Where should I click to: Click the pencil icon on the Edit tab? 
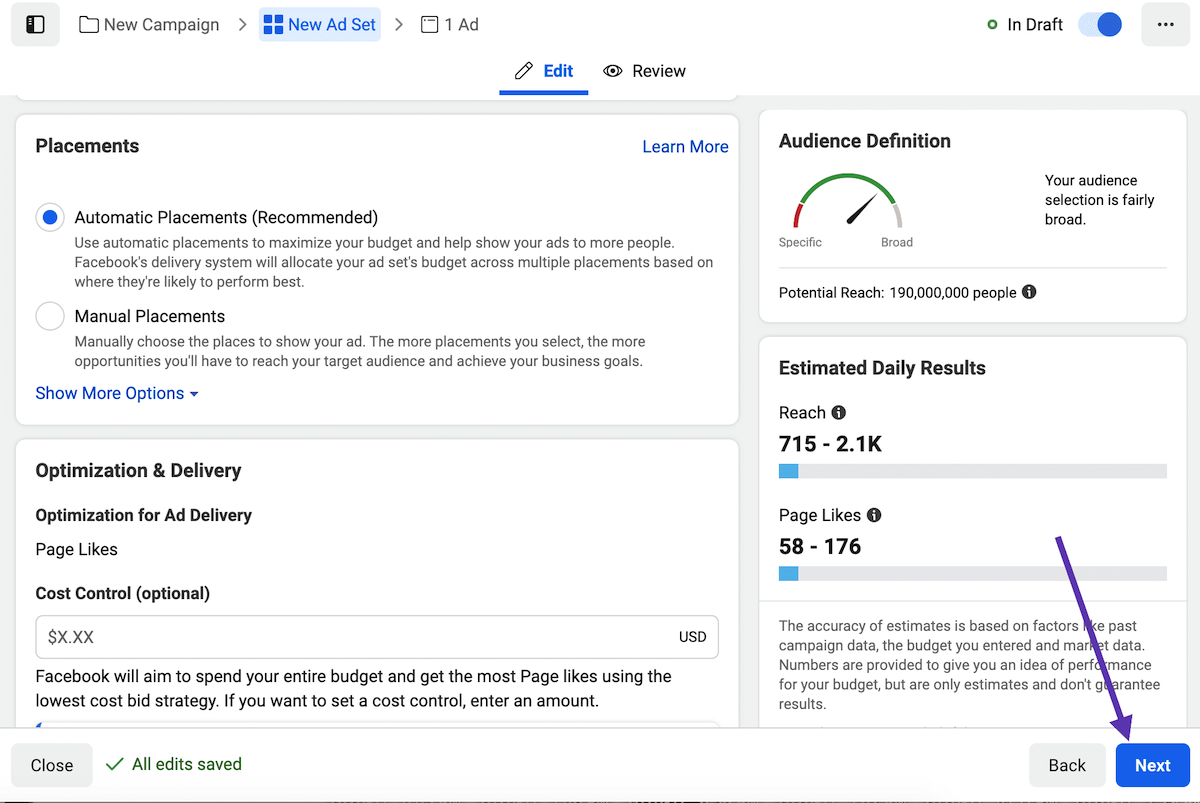(x=521, y=71)
